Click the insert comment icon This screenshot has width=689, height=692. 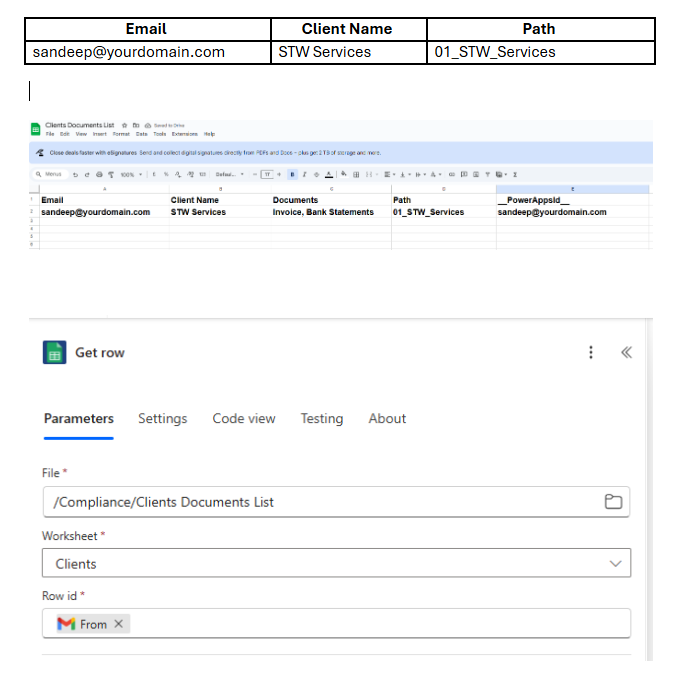point(464,174)
